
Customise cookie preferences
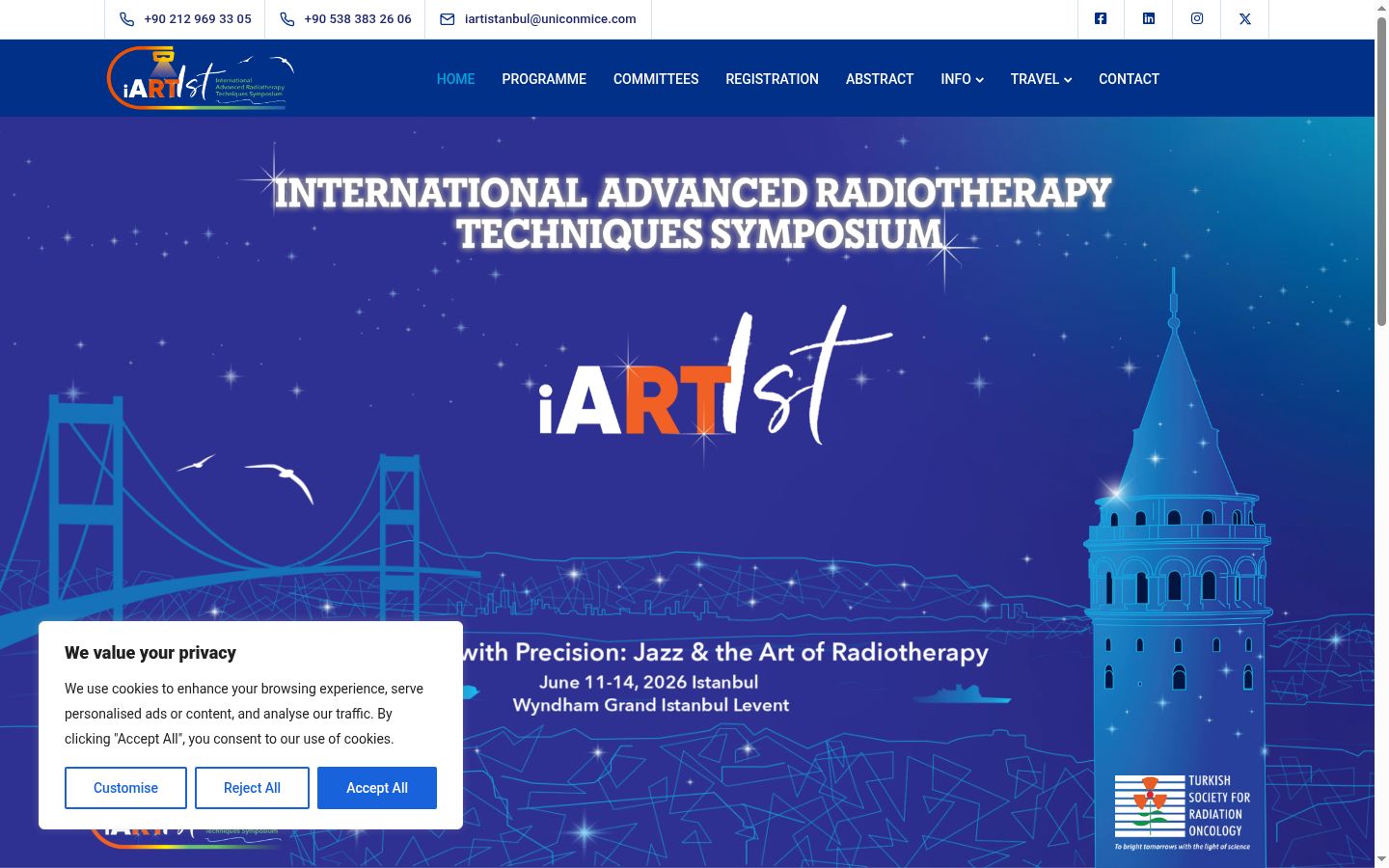(125, 788)
